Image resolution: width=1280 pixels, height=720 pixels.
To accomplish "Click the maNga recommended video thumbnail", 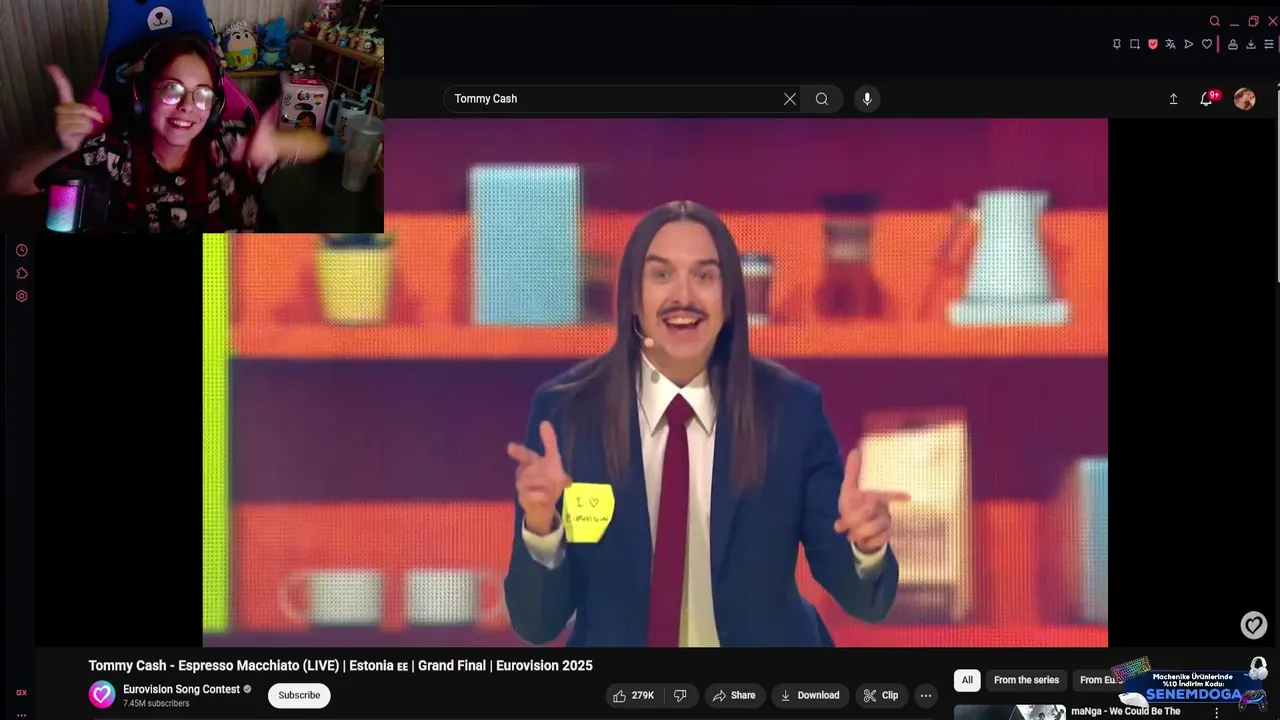I will click(x=1010, y=713).
